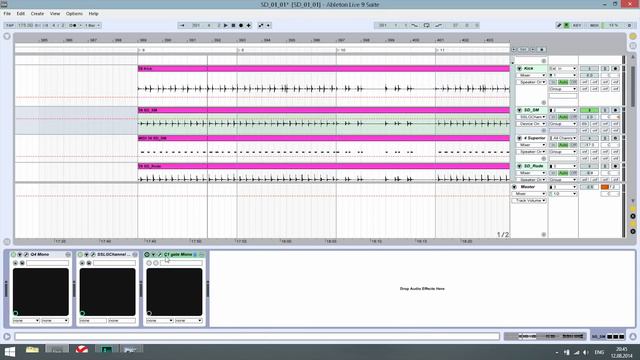Click the Next Locator button
The height and width of the screenshot is (360, 640).
coord(533,49)
